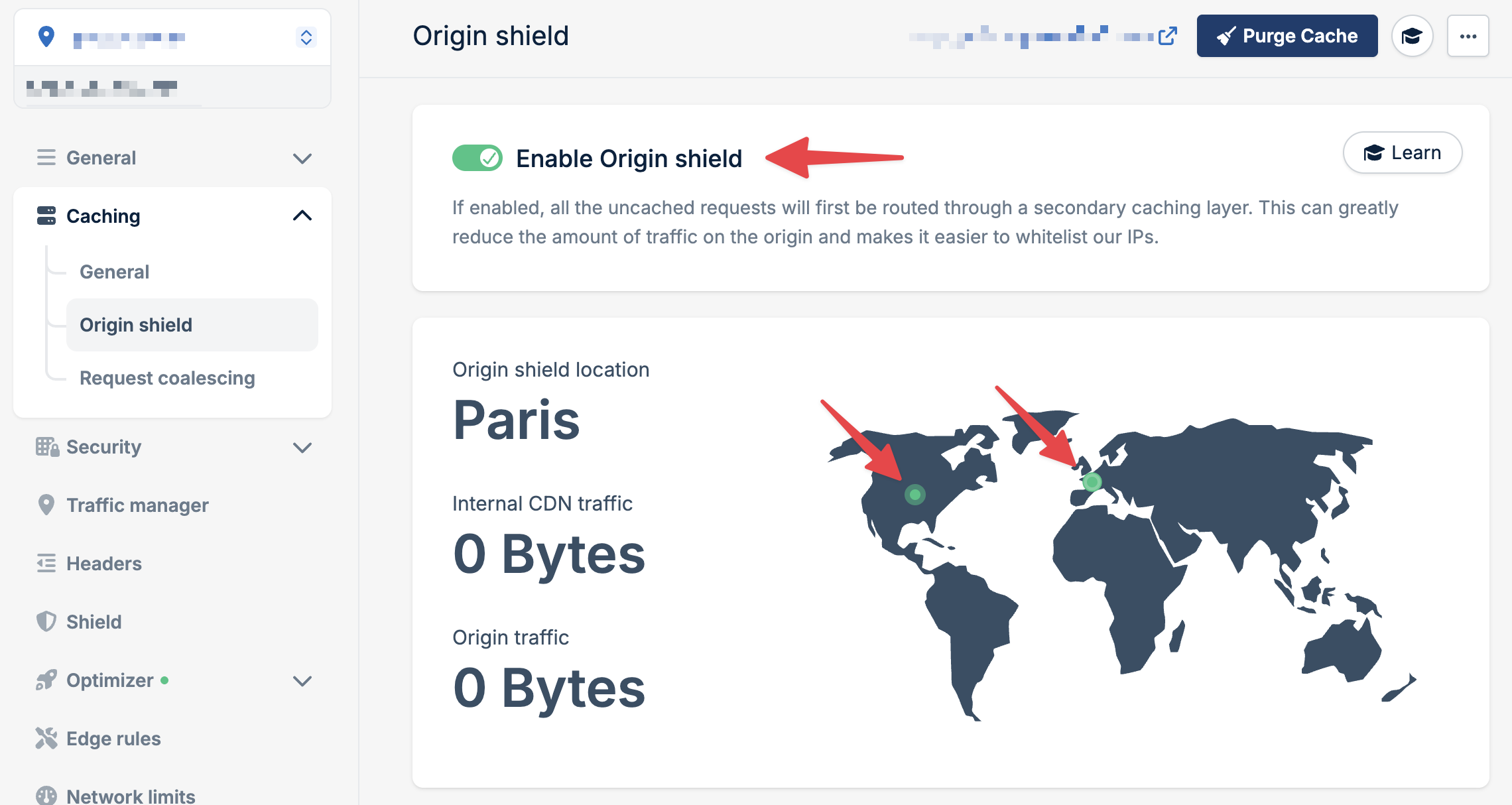Screen dimensions: 1512x805
Task: Select Origin shield in the sidebar
Action: click(136, 324)
